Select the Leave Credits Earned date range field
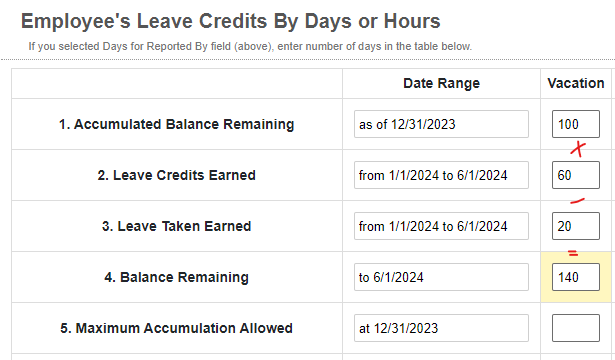Image resolution: width=615 pixels, height=360 pixels. tap(441, 175)
